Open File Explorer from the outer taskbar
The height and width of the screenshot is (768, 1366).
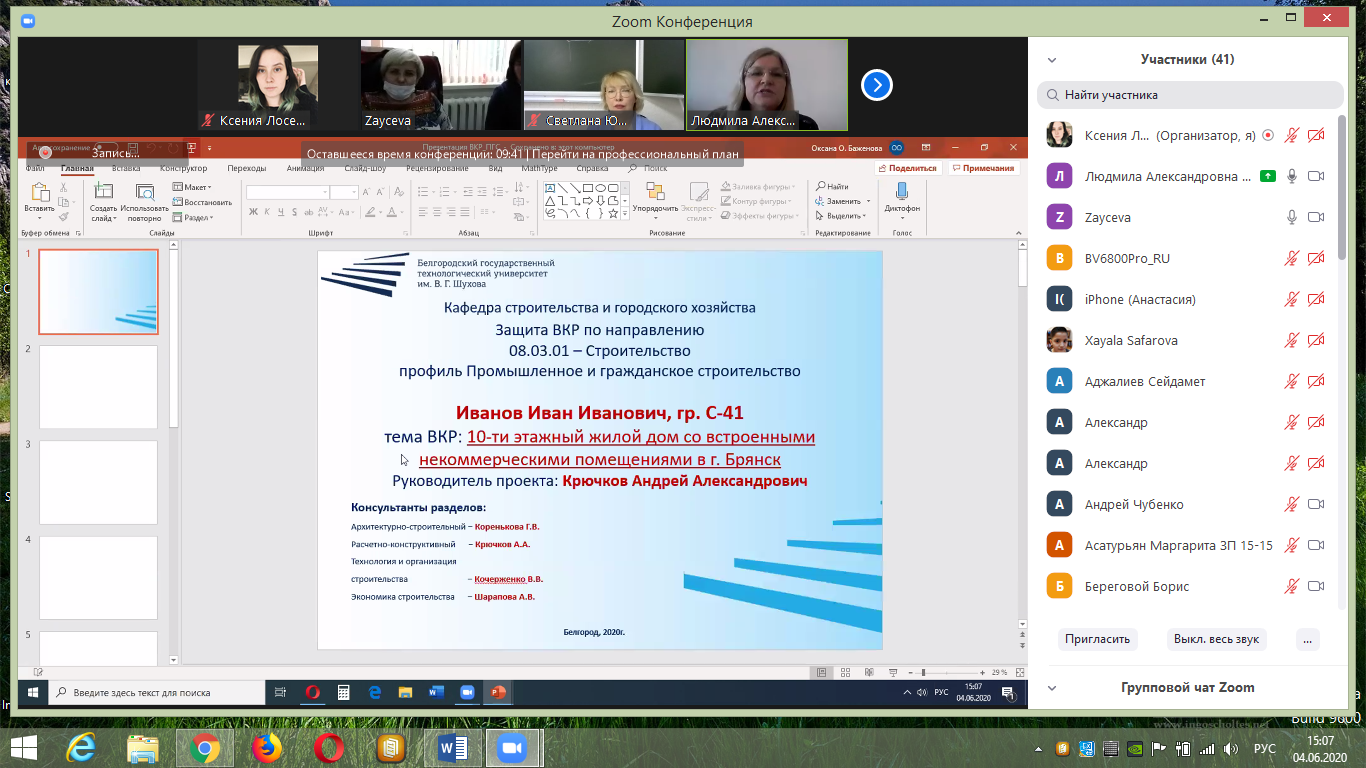(x=142, y=748)
